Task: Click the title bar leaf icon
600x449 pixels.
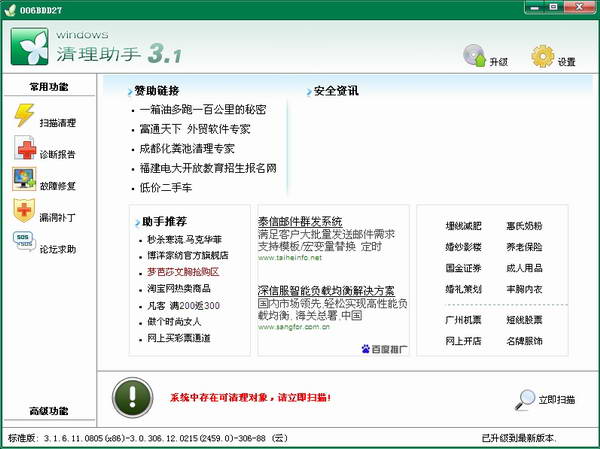Action: coord(10,10)
